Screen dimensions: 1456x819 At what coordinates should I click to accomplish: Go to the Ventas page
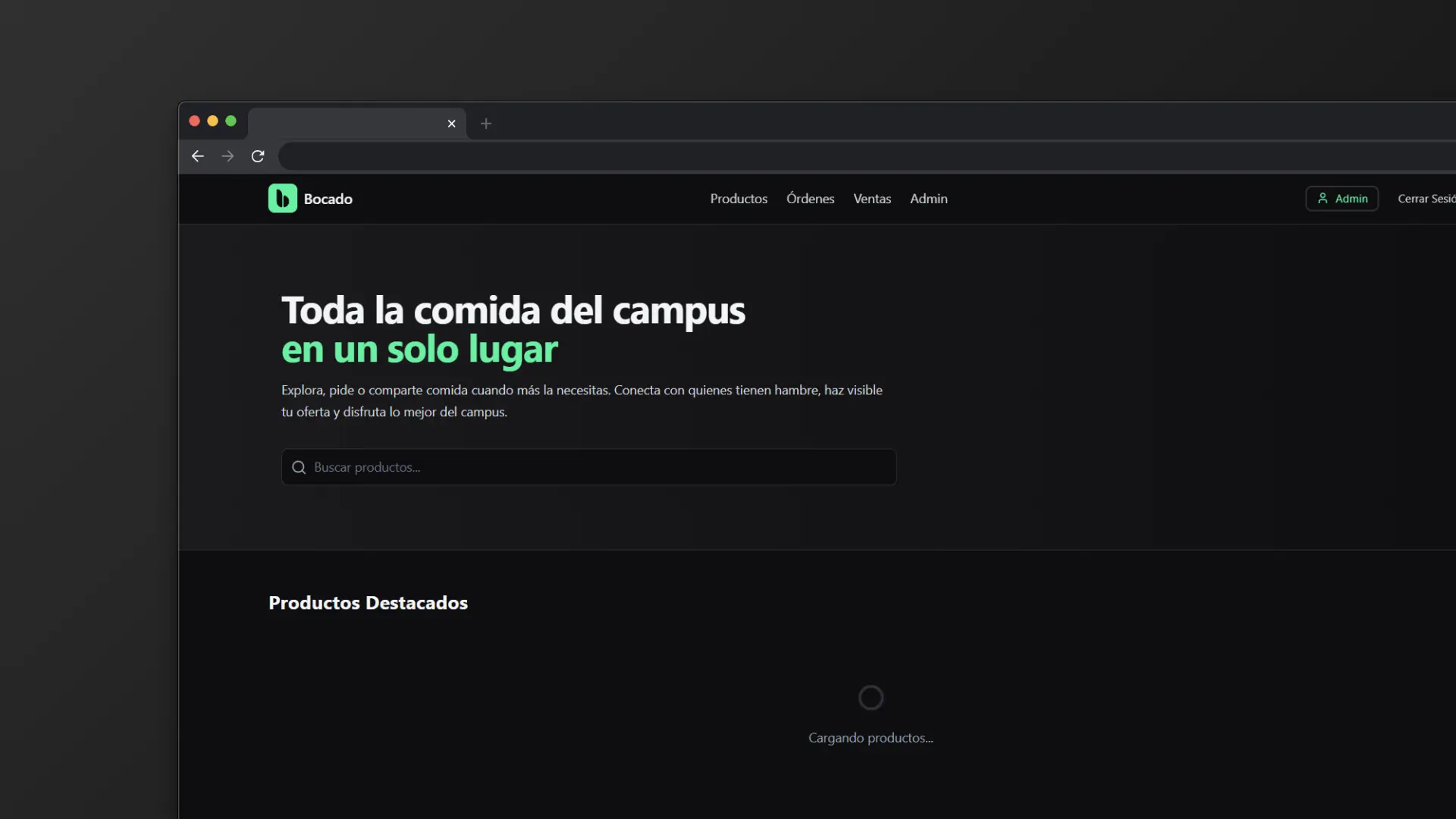(x=872, y=198)
